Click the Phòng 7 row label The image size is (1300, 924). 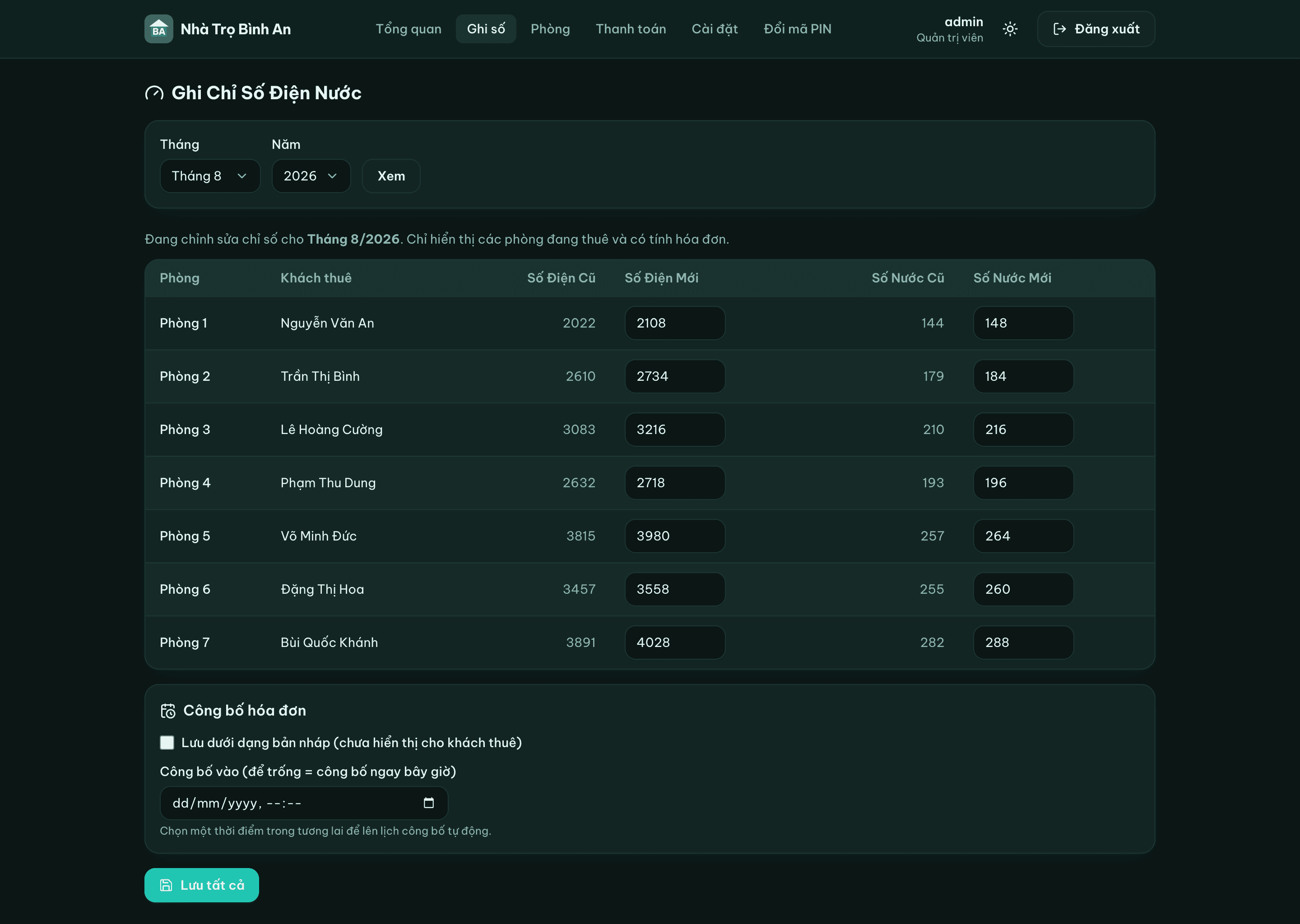click(185, 642)
